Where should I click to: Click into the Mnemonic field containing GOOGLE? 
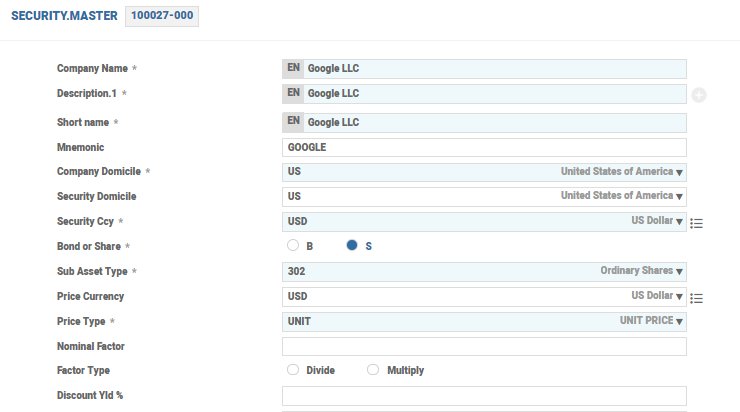click(x=484, y=147)
